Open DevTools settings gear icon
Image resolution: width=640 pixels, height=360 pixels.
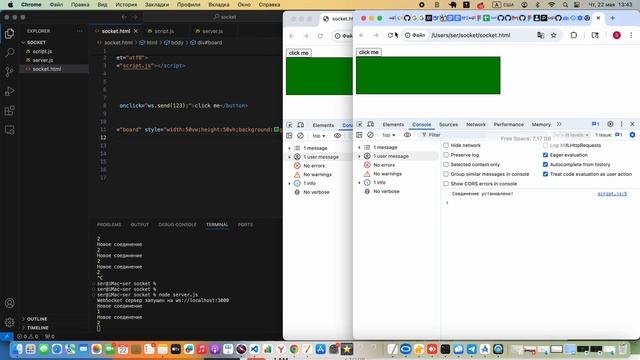[610, 124]
